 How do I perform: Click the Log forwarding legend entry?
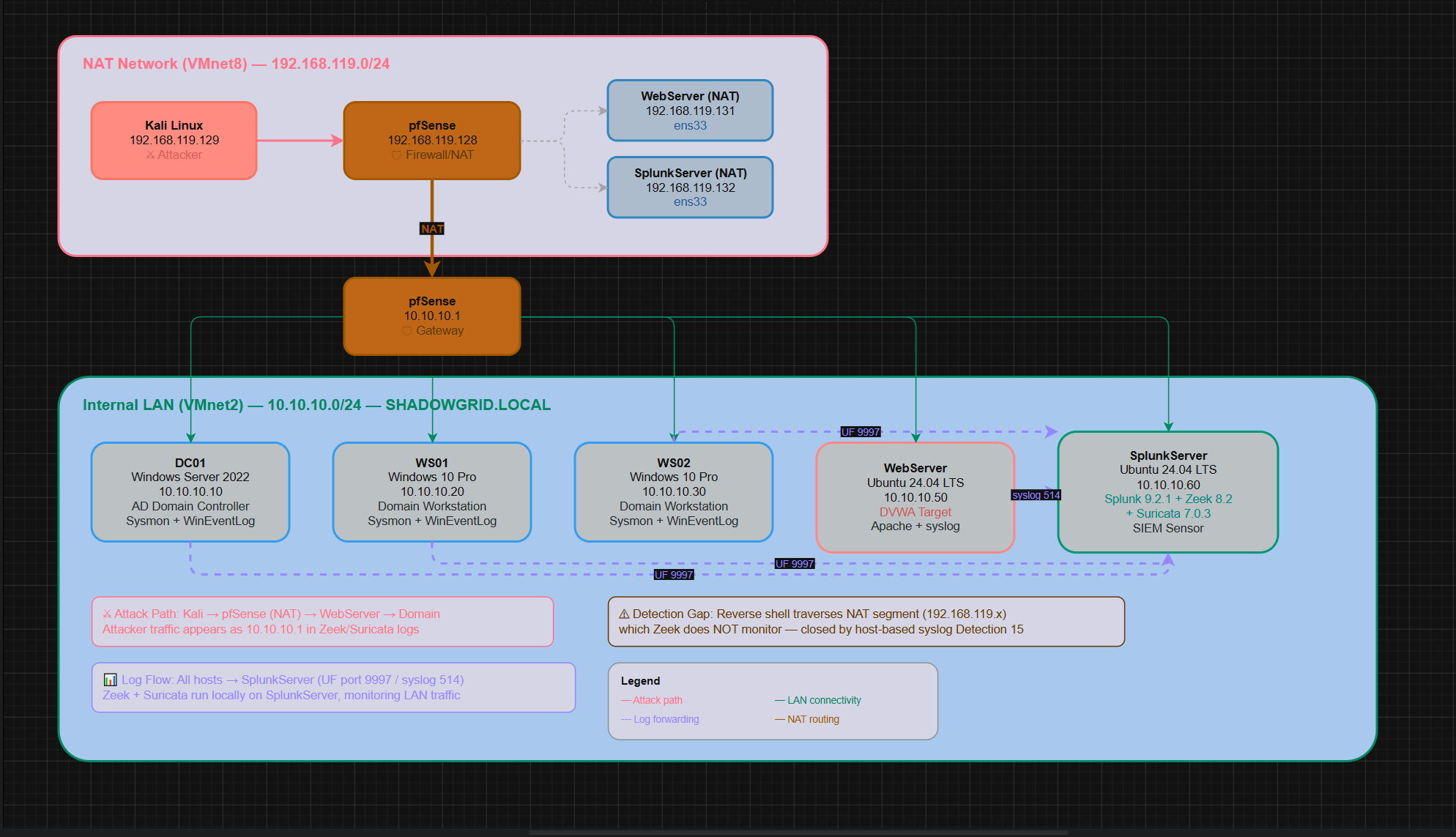point(660,720)
